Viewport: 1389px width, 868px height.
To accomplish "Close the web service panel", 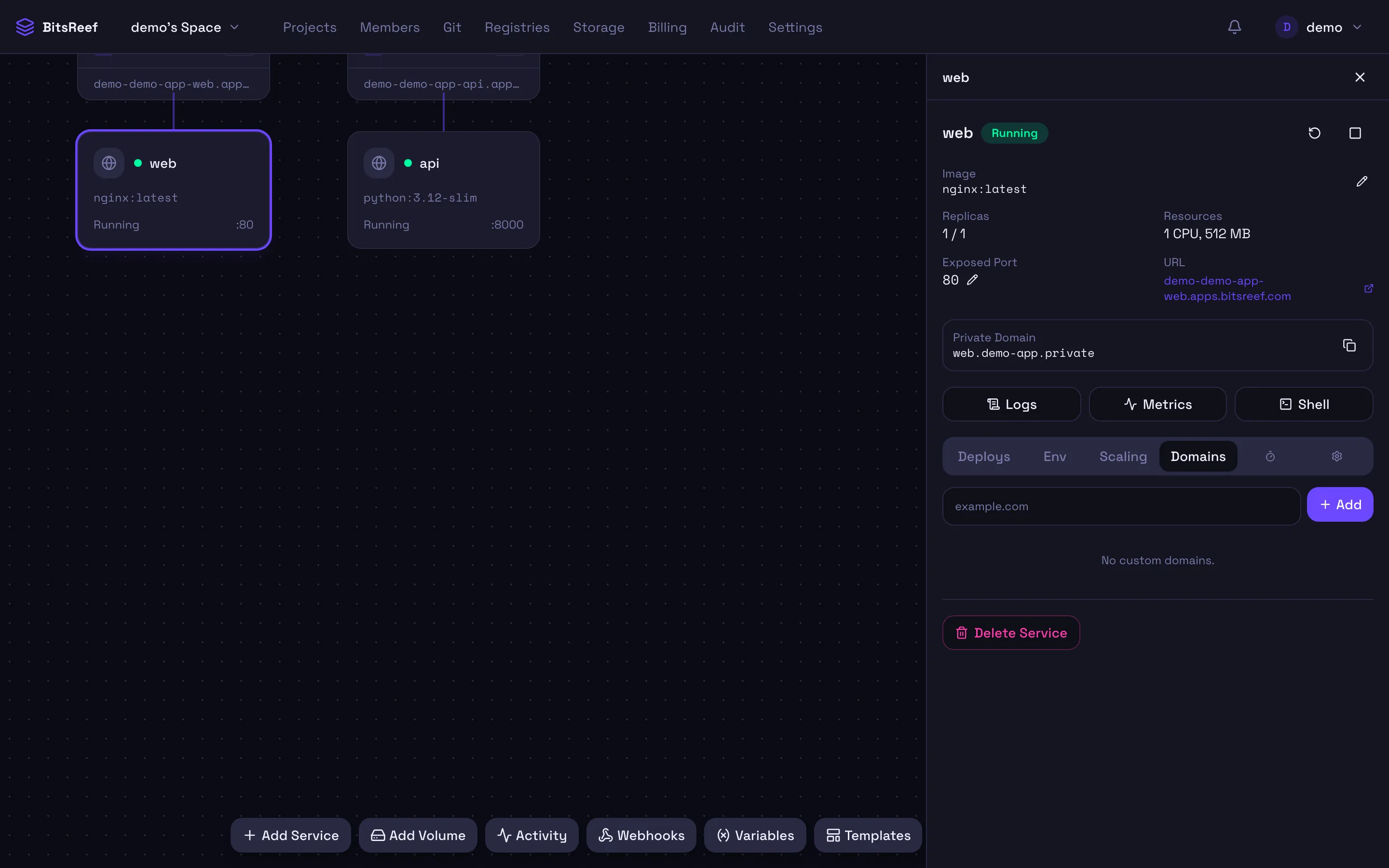I will pyautogui.click(x=1360, y=78).
